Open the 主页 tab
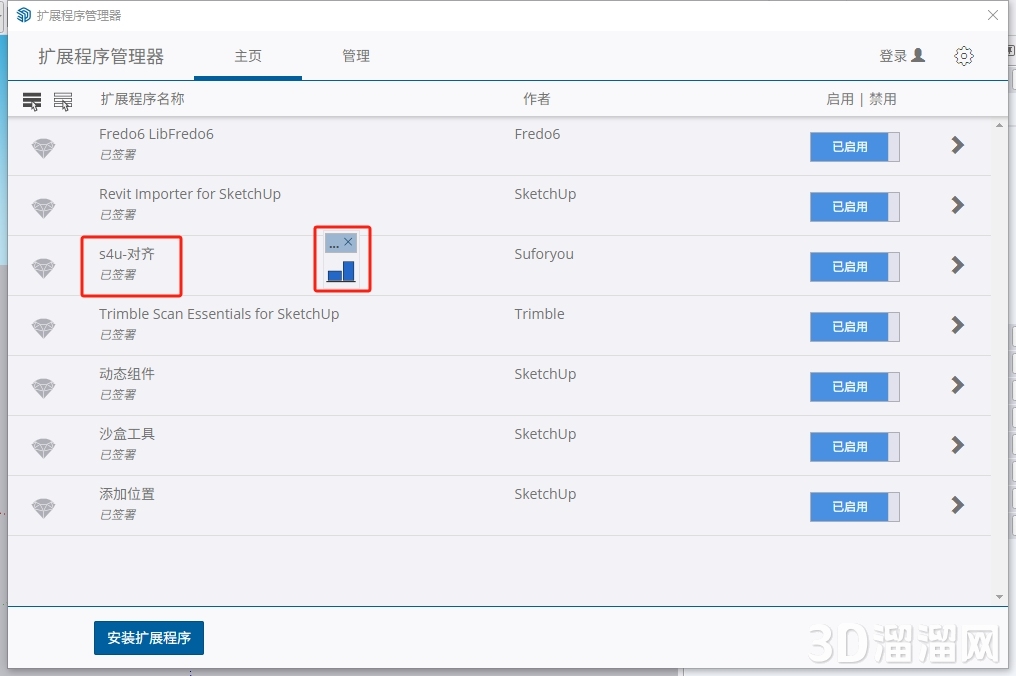 pos(248,56)
